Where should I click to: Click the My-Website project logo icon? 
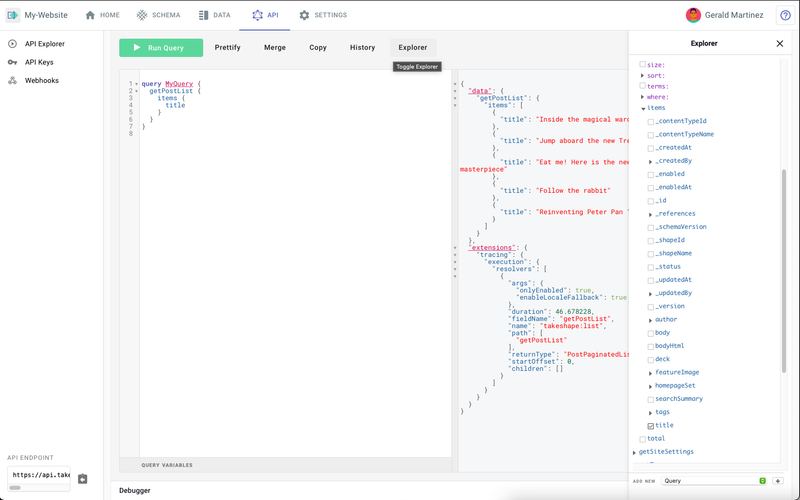tap(13, 15)
